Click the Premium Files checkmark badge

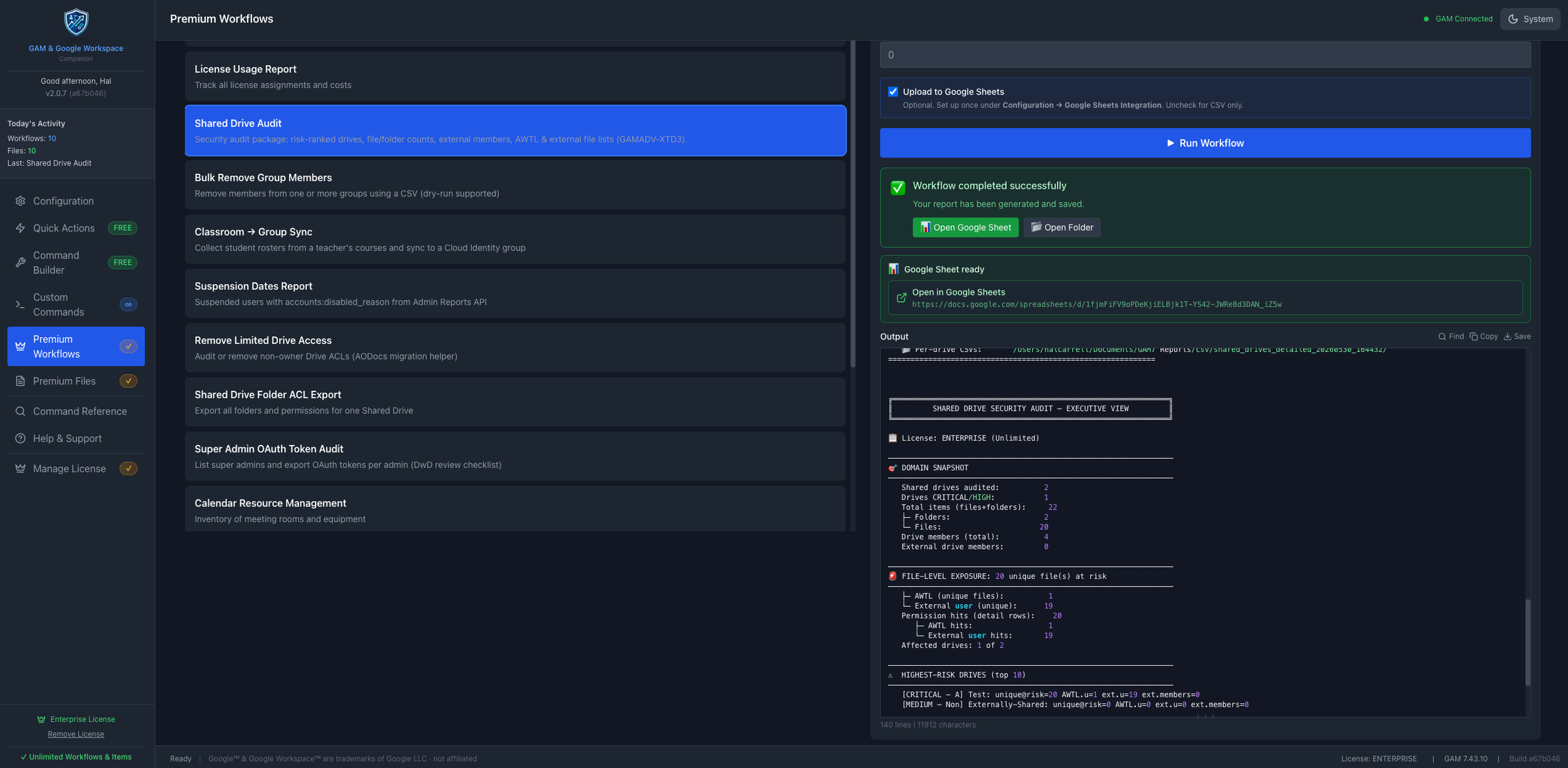[x=128, y=381]
